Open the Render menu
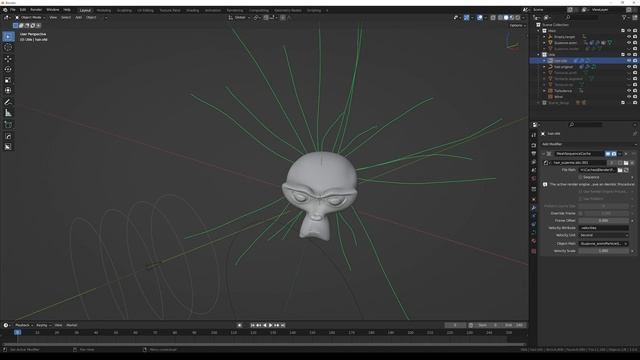Image resolution: width=640 pixels, height=360 pixels. tap(36, 10)
